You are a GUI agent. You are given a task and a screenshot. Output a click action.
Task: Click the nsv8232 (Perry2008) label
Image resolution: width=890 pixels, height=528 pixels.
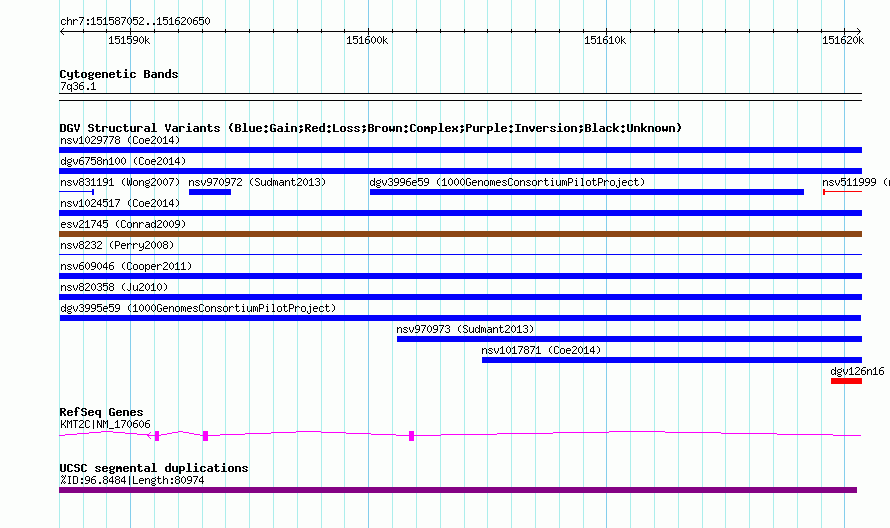pyautogui.click(x=117, y=245)
